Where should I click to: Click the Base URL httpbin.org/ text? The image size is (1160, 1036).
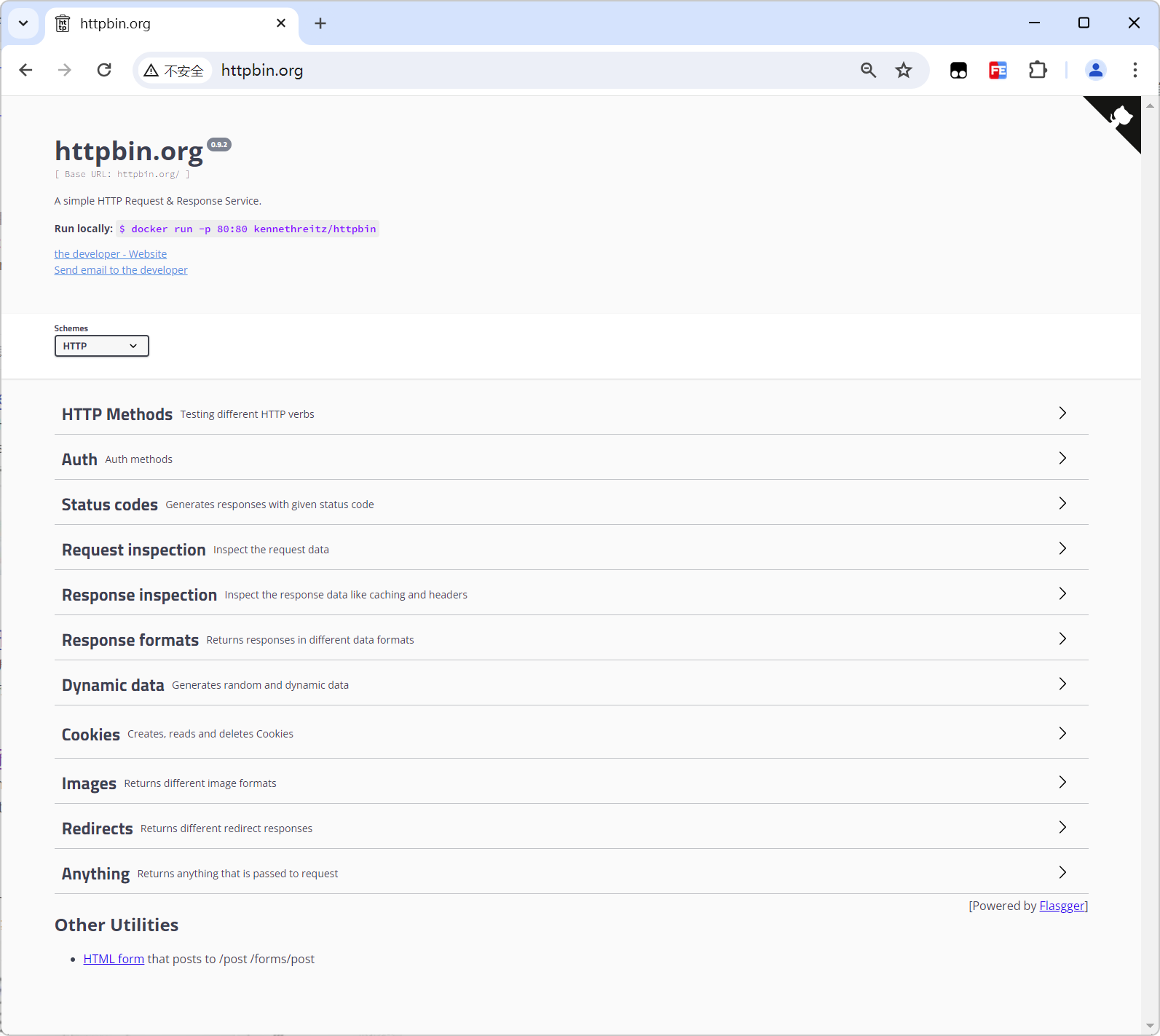[x=122, y=174]
